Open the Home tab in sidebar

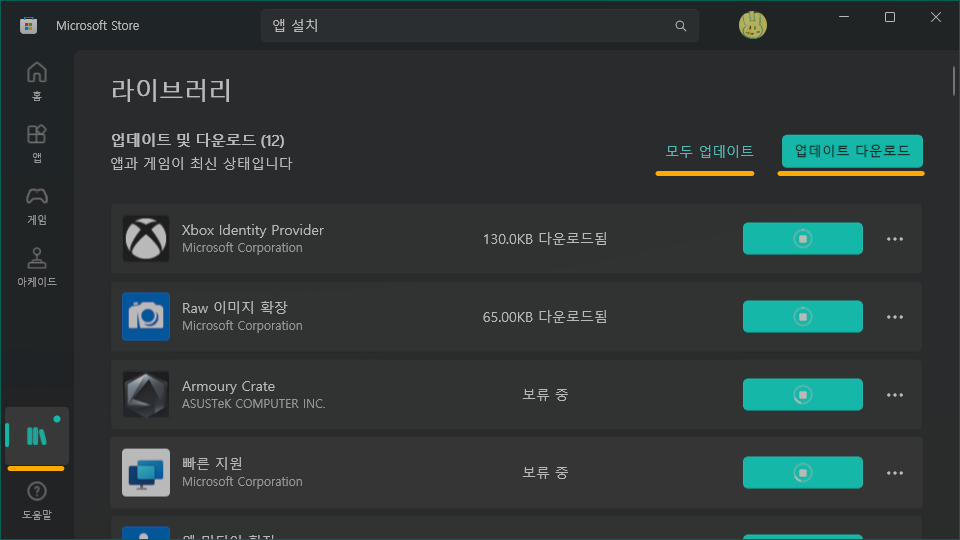(37, 81)
